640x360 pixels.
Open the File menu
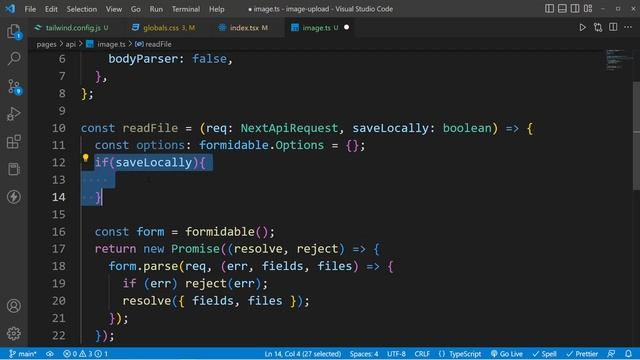(30, 9)
